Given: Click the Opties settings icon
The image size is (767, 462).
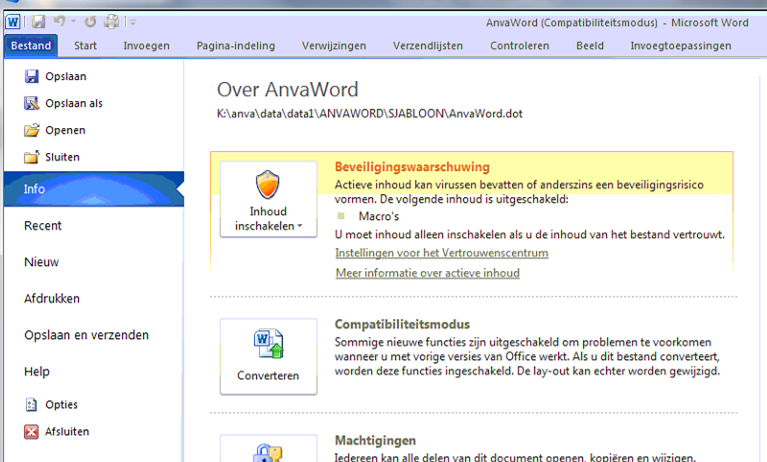Looking at the screenshot, I should 31,405.
